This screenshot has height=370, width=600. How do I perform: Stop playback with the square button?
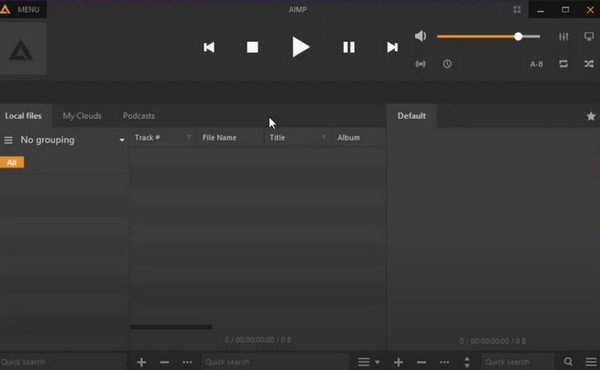tap(252, 47)
